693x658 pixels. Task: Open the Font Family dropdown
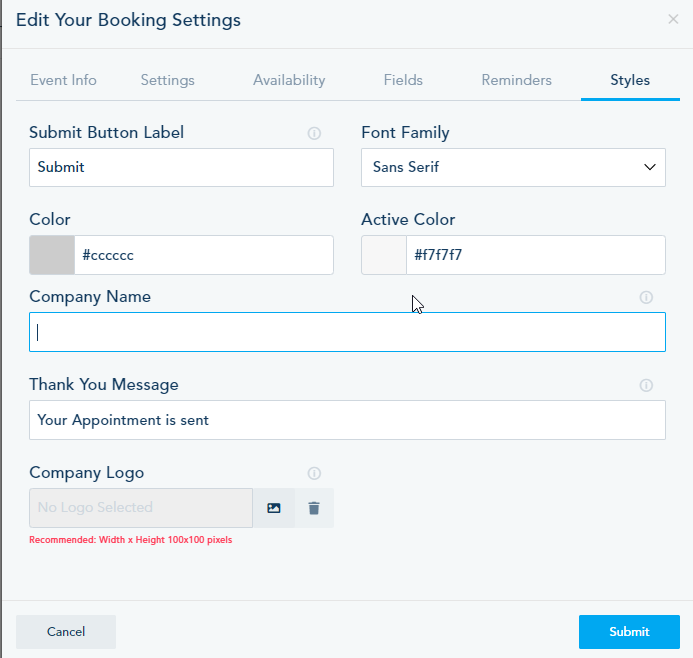513,167
